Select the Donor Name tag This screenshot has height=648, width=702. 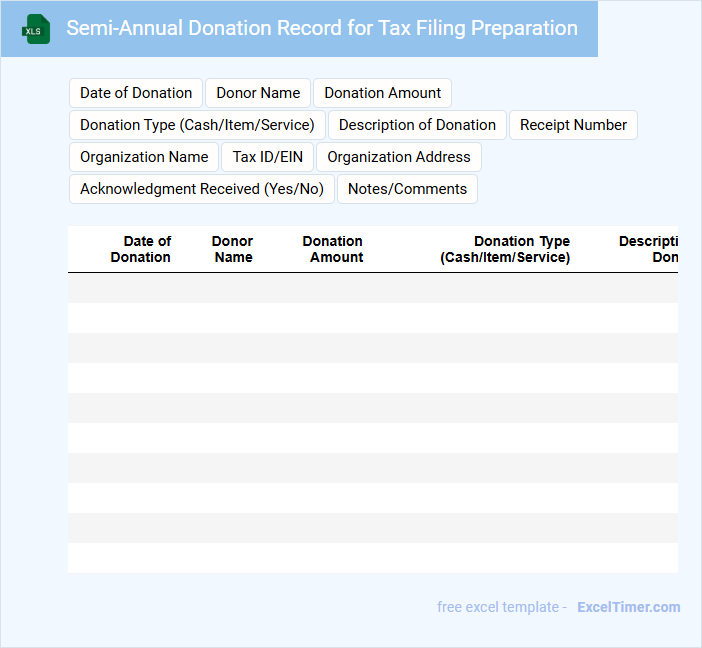pos(258,93)
